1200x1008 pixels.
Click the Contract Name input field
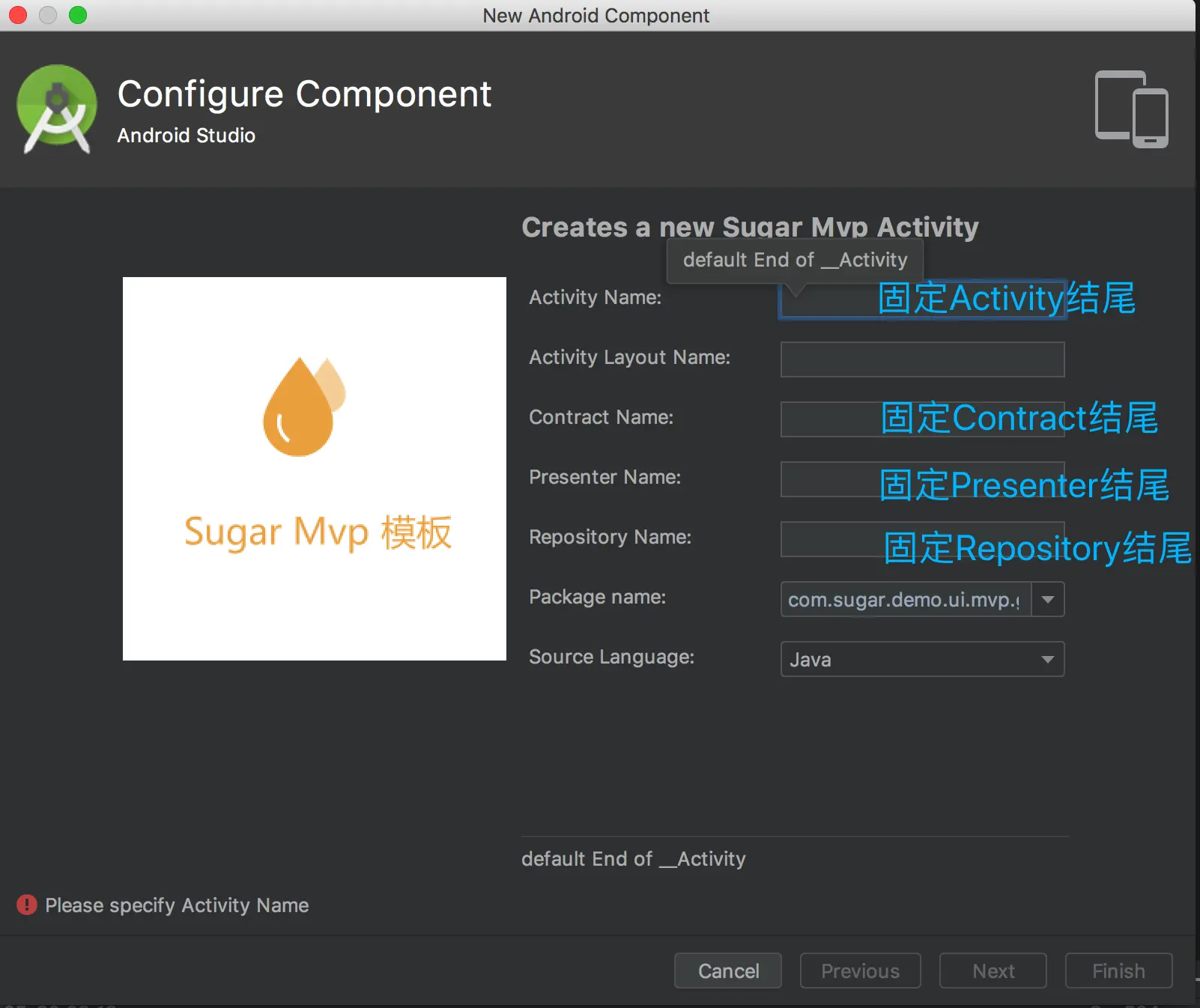pos(922,419)
